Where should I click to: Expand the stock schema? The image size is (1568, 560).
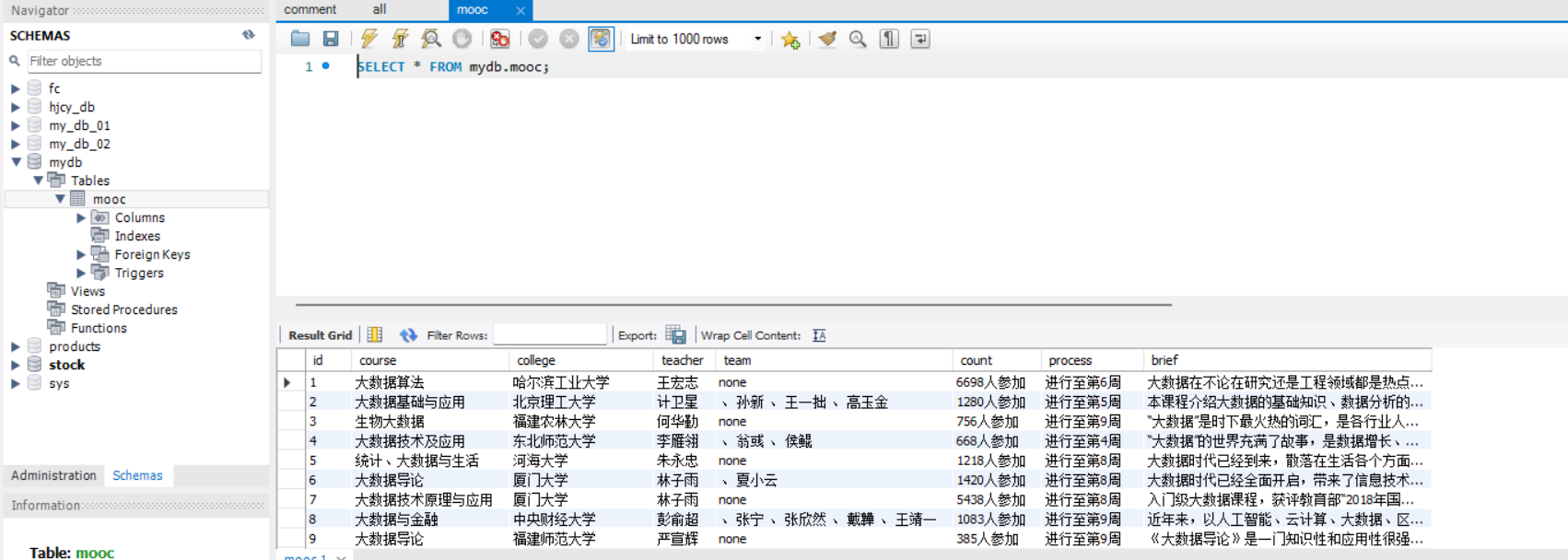[15, 365]
